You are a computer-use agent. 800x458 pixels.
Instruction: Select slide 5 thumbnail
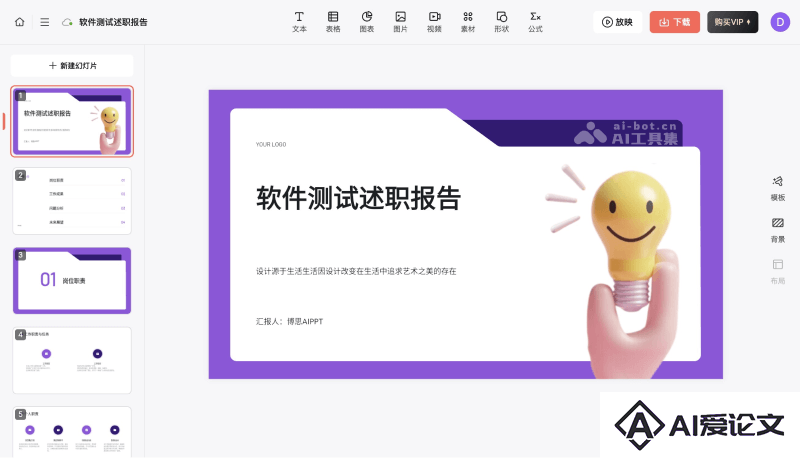point(72,431)
